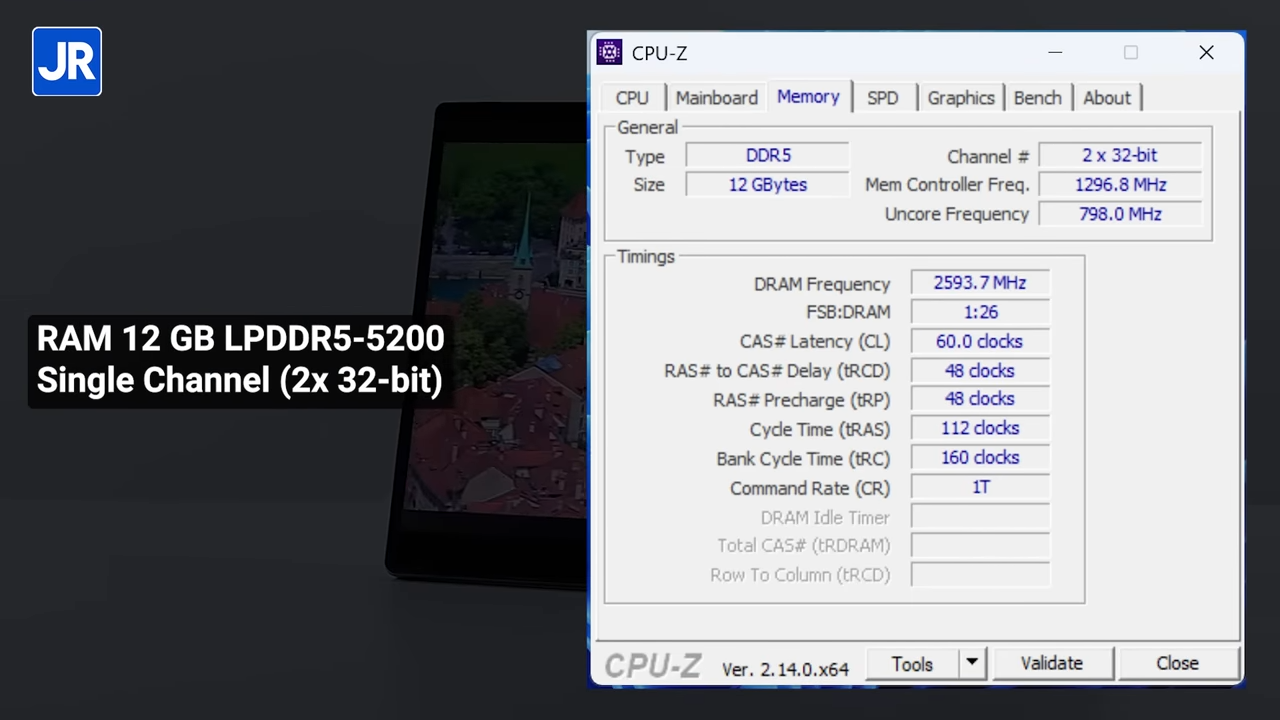Click the Mem Controller Freq. value 1296.8 MHz
1280x720 pixels.
point(1120,185)
